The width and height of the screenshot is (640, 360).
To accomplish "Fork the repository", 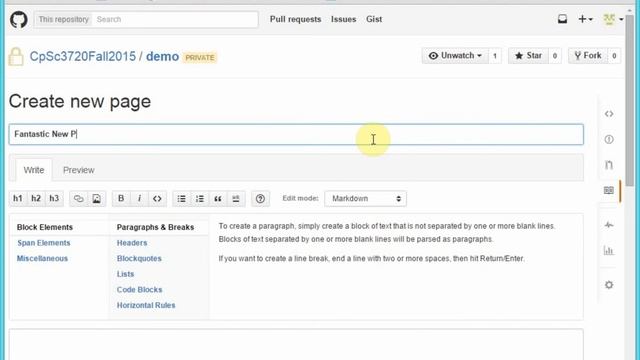I will [588, 56].
